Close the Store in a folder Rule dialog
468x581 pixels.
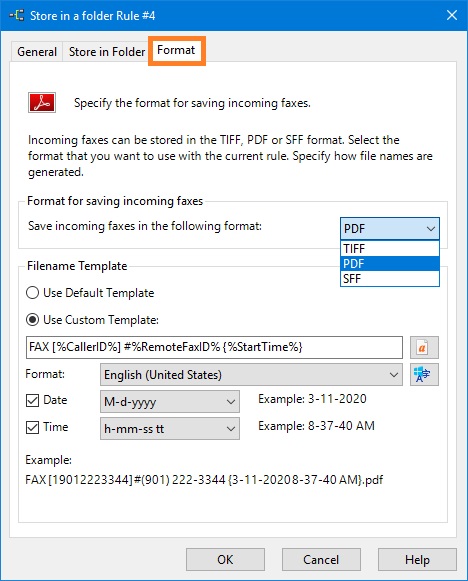[x=452, y=16]
